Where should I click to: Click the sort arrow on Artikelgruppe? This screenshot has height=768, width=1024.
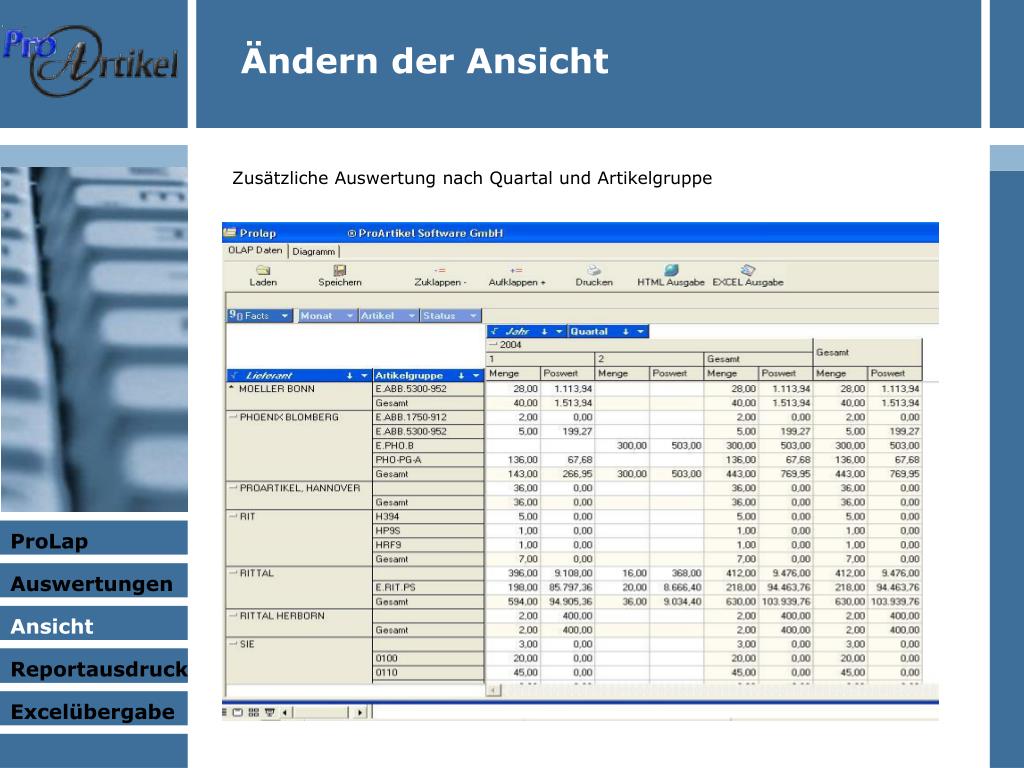tap(461, 376)
